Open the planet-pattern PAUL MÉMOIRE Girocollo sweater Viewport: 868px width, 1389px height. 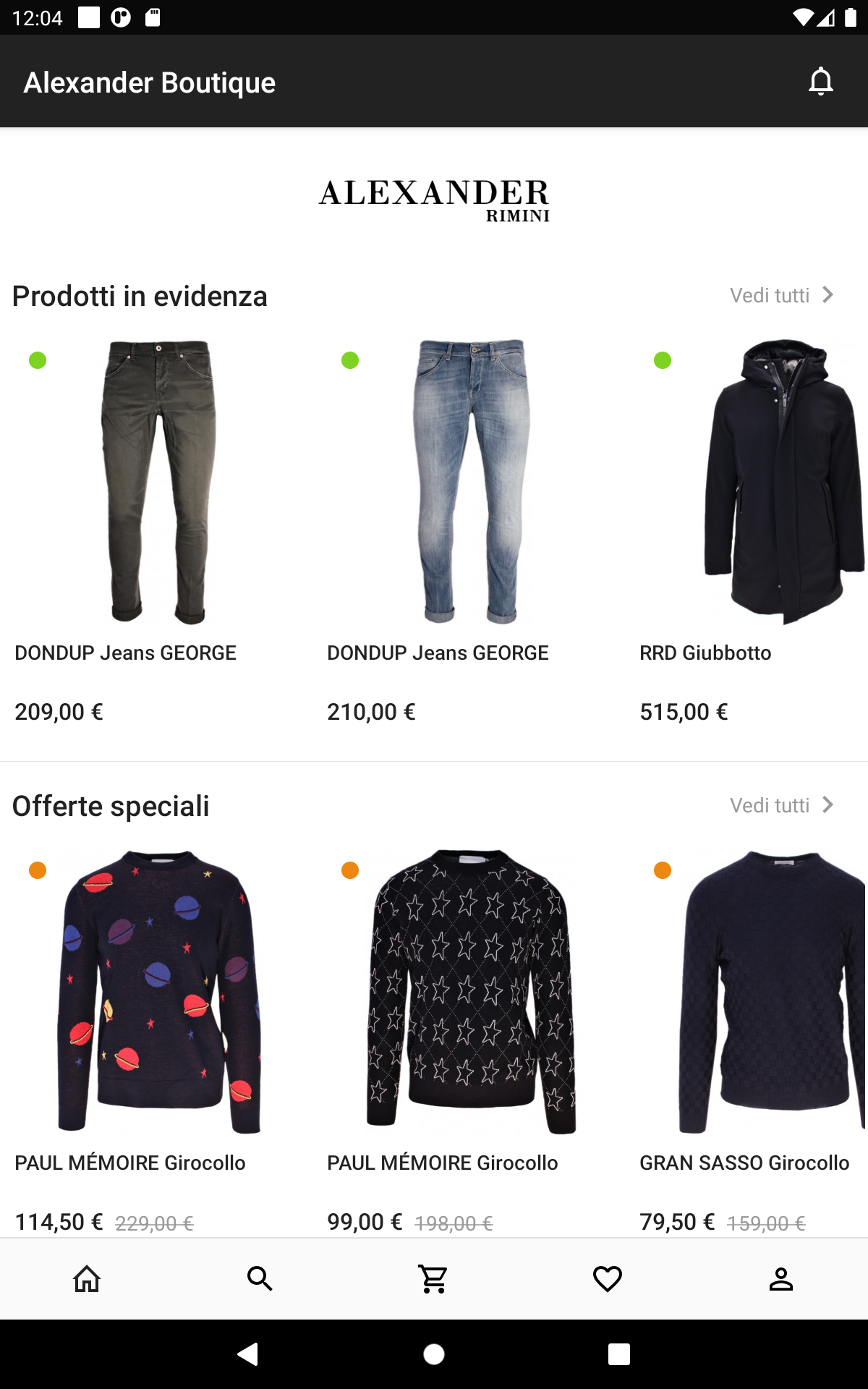(159, 991)
